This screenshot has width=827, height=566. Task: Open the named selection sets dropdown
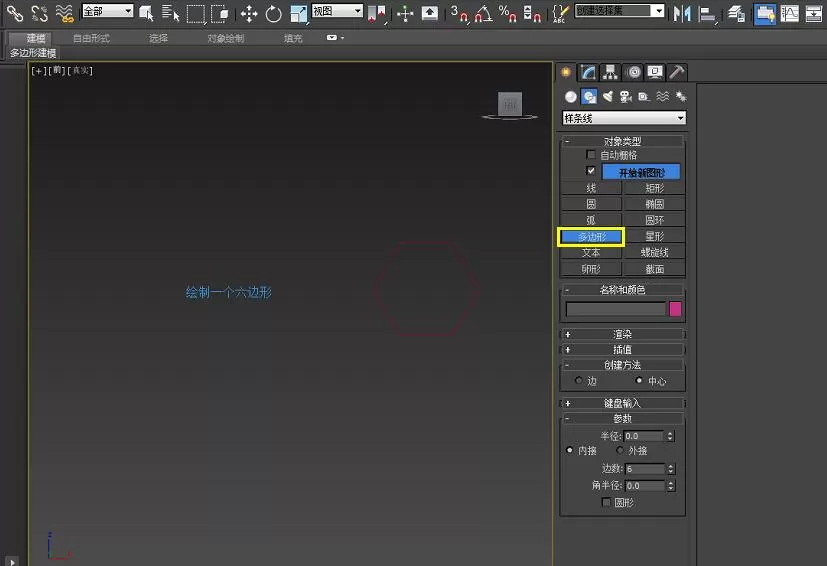click(619, 11)
